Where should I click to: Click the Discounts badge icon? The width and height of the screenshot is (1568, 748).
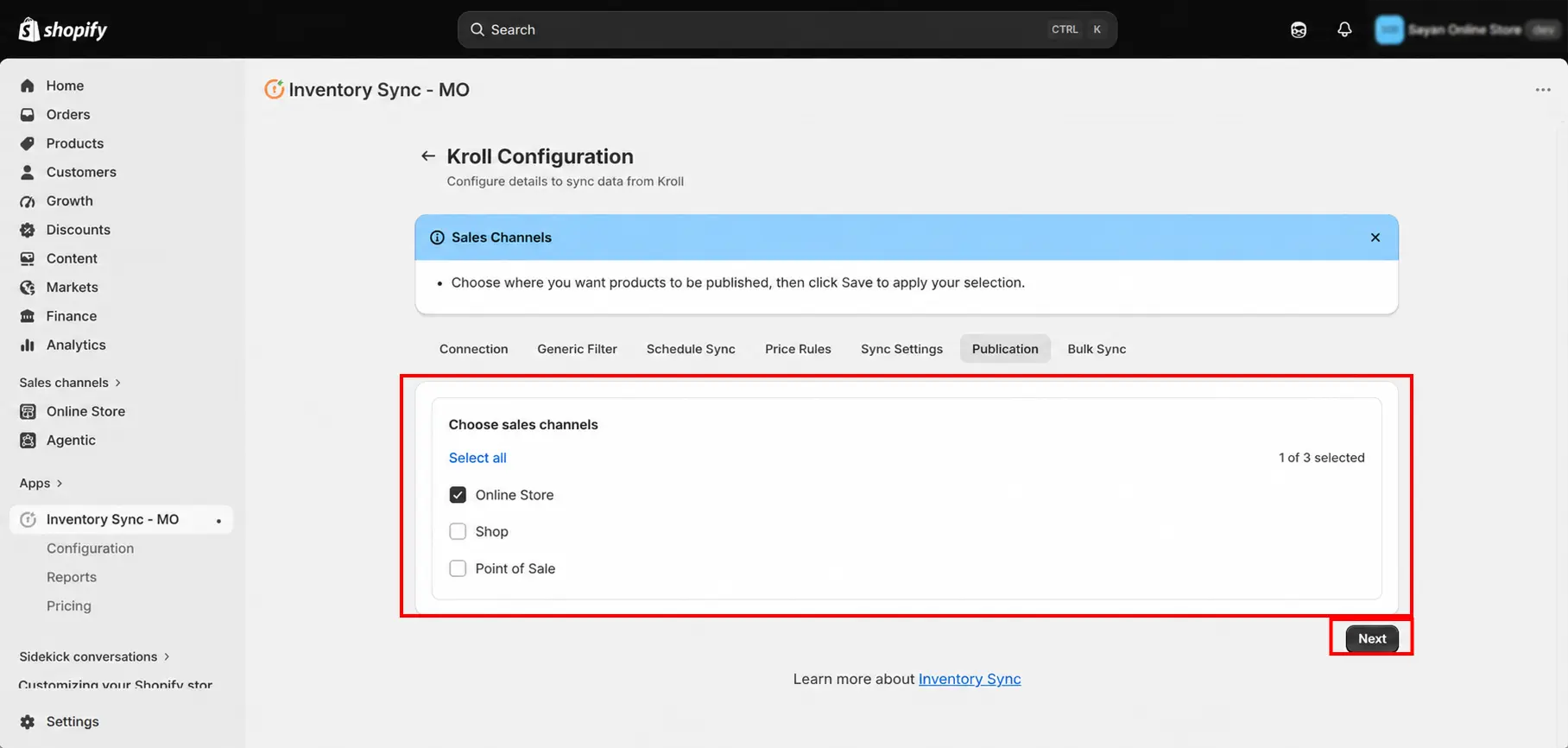click(x=28, y=230)
